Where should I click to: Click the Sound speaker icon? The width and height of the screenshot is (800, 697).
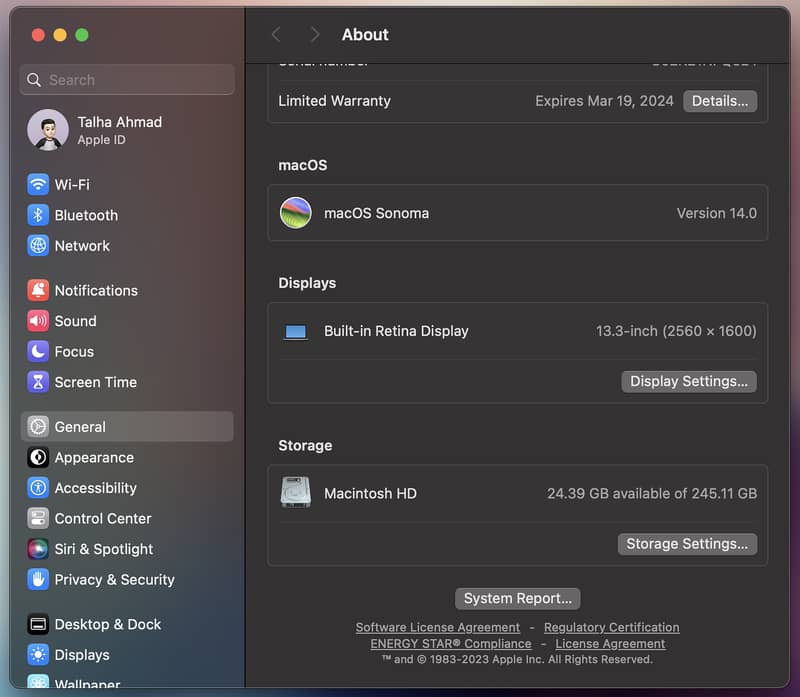click(38, 321)
